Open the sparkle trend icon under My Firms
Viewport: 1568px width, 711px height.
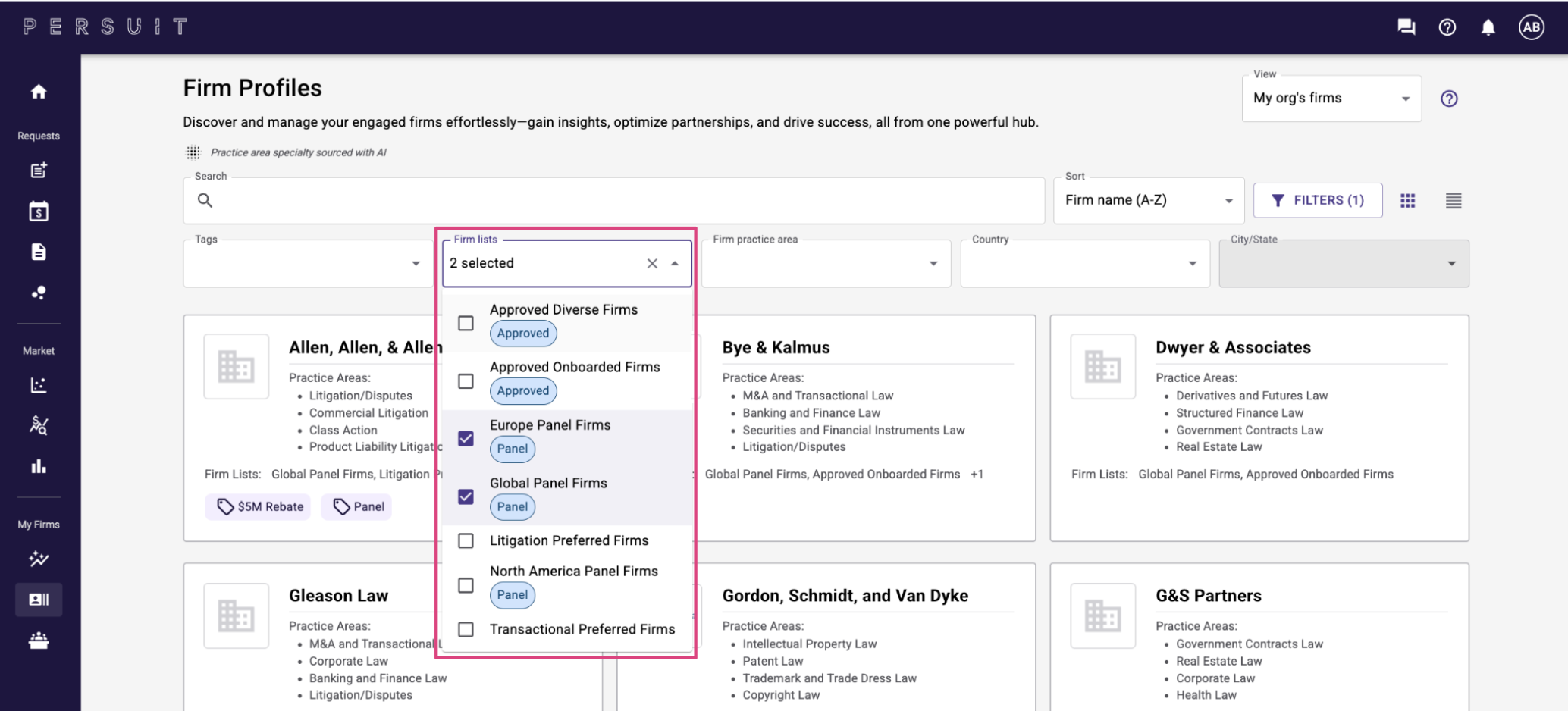pos(39,559)
